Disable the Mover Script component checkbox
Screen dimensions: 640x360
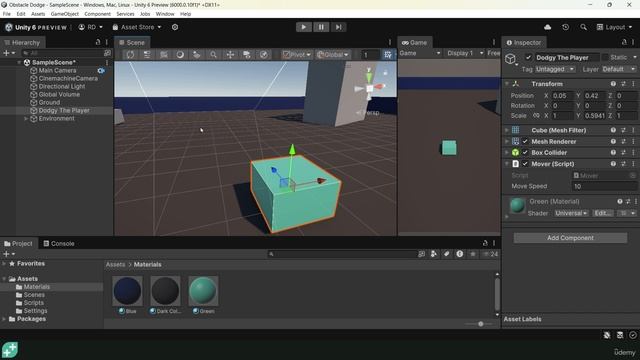[525, 164]
